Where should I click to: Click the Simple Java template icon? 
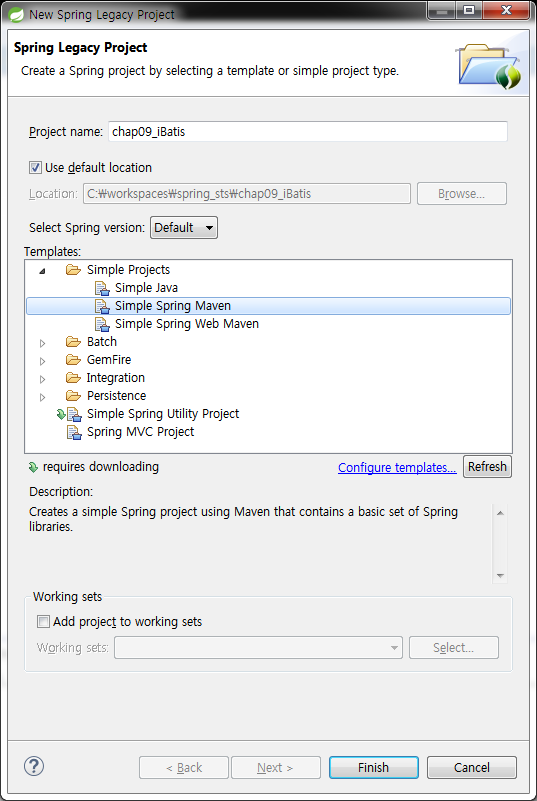[102, 288]
